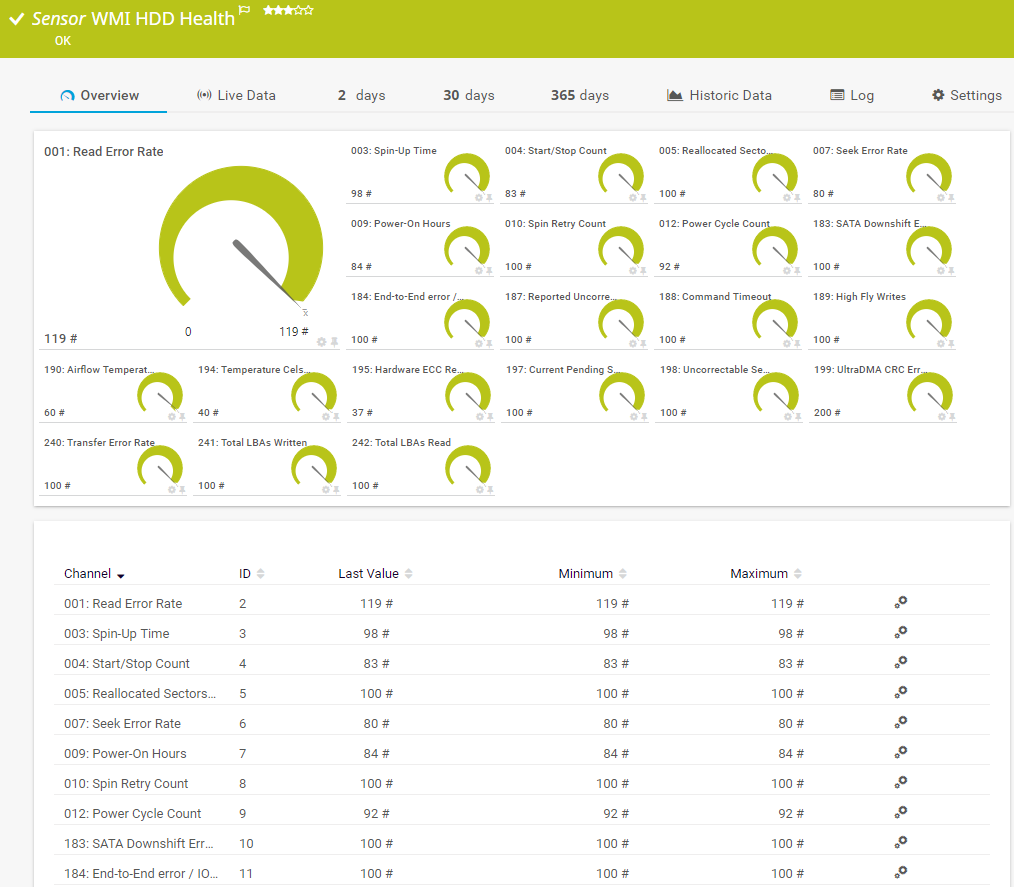Open the Historic Data tab
1014x887 pixels.
coord(719,96)
